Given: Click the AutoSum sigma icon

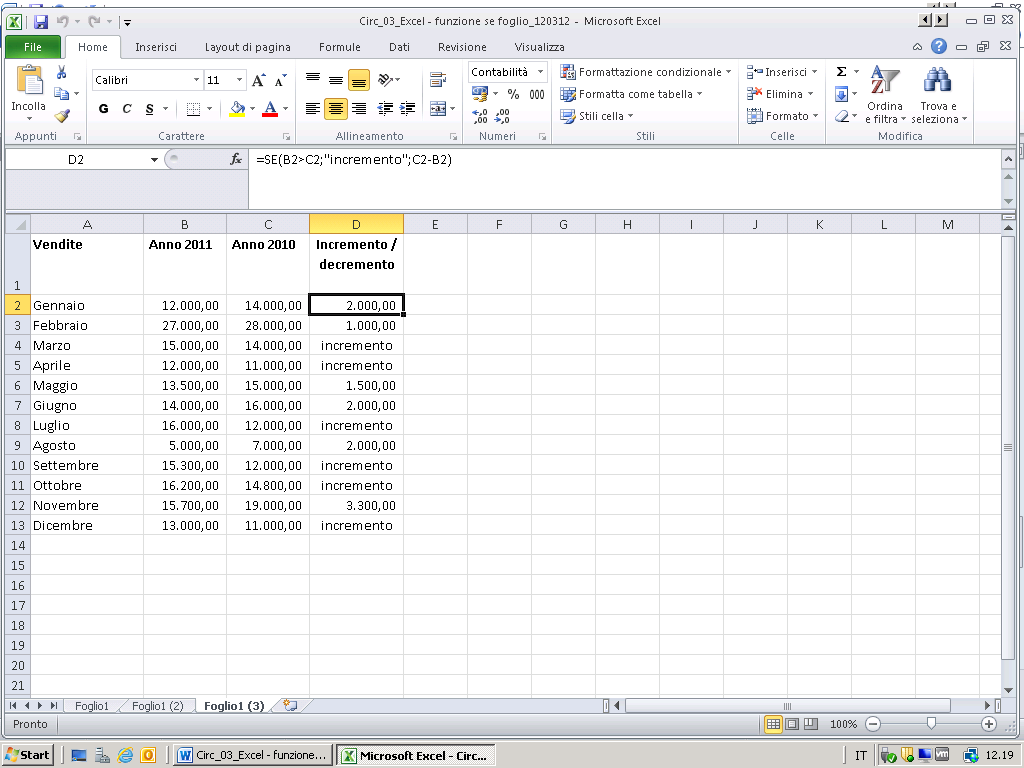Looking at the screenshot, I should point(841,72).
